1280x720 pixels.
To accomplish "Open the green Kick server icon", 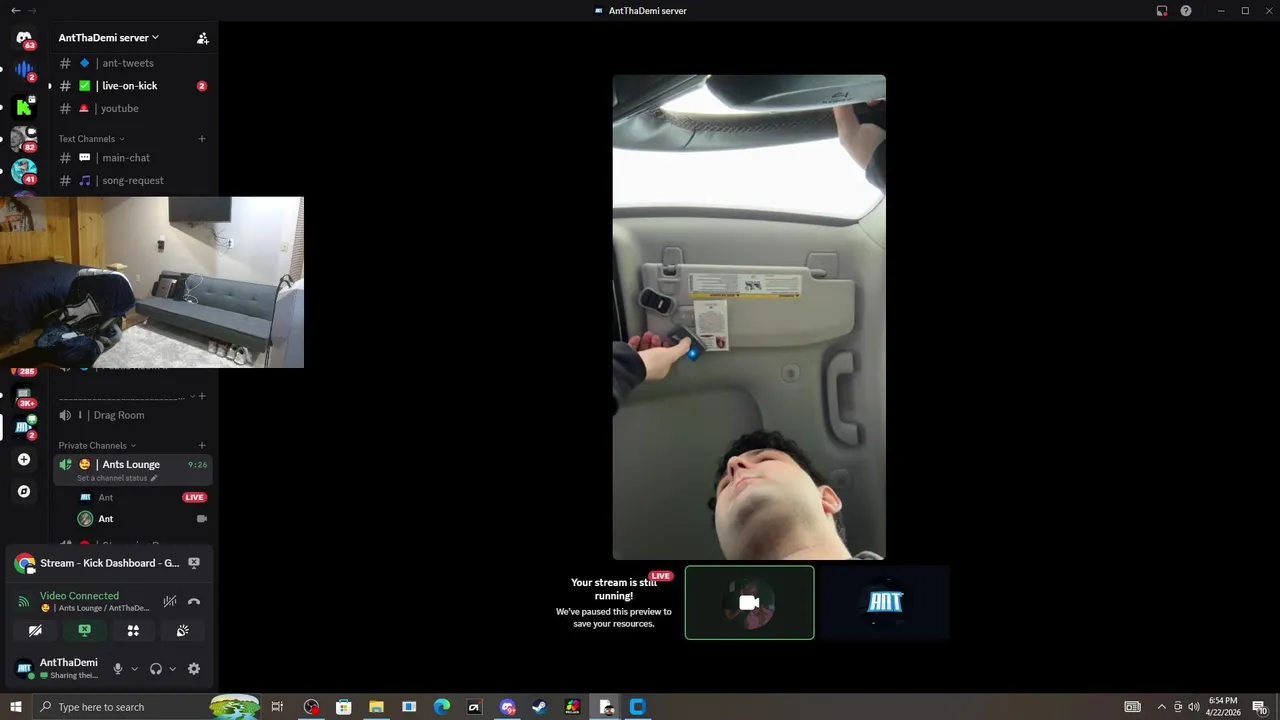I will pyautogui.click(x=24, y=106).
